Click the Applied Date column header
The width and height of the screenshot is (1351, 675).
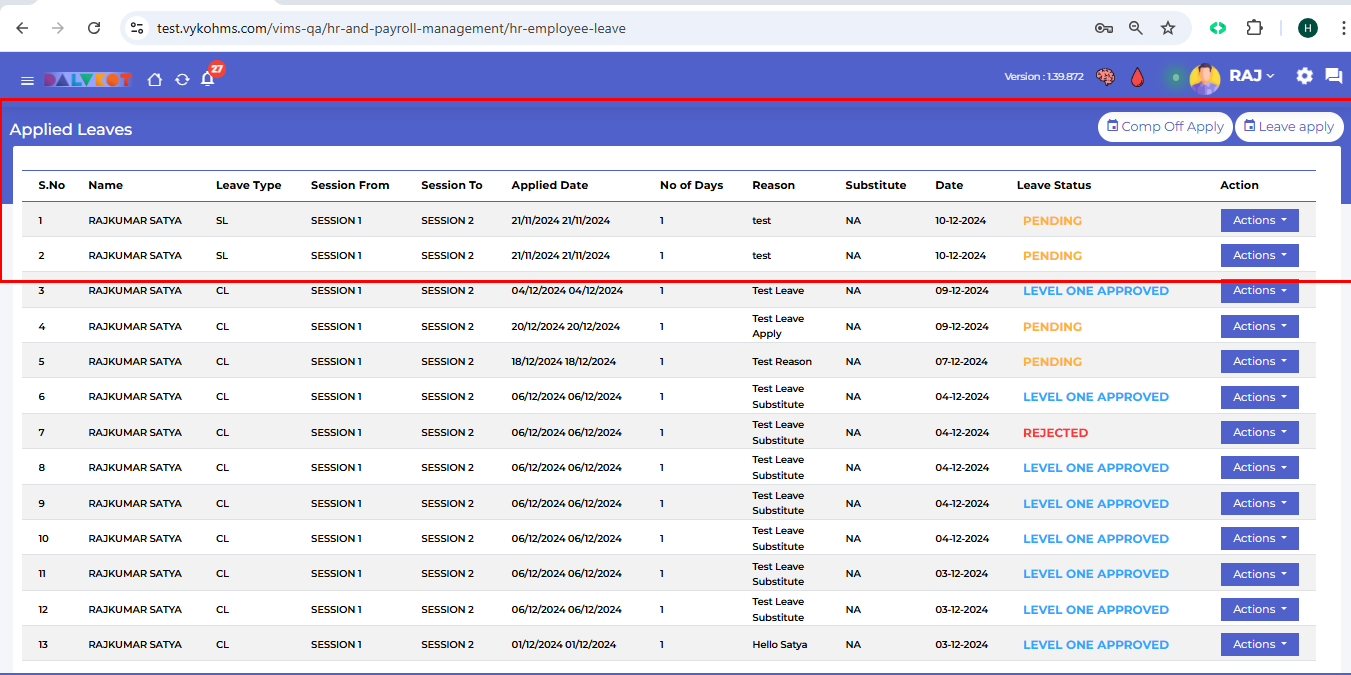point(549,185)
